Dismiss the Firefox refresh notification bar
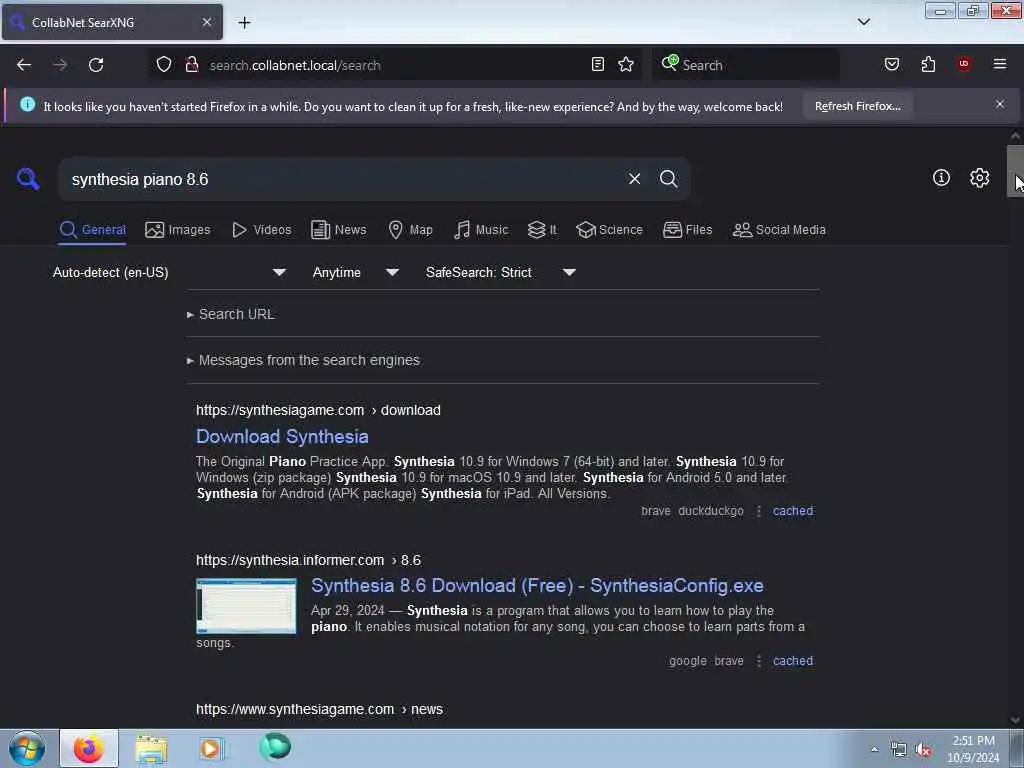Screen dimensions: 1024x768 (x=1000, y=104)
